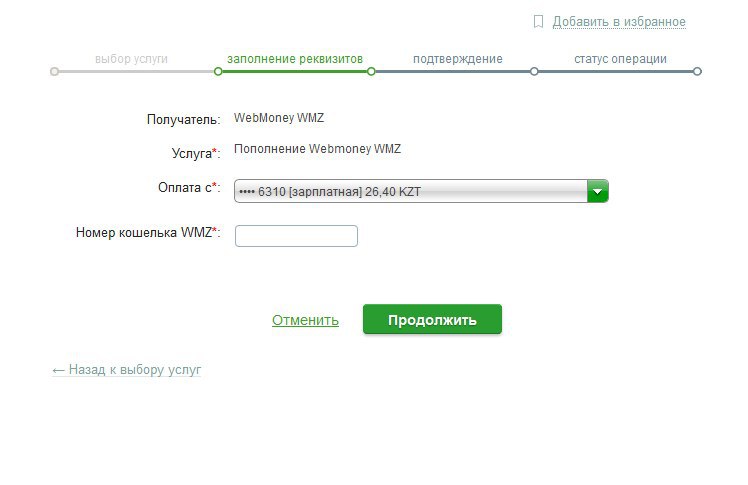Click the Номер кошелька WMZ label
Screen dimensions: 748x485
click(x=148, y=232)
